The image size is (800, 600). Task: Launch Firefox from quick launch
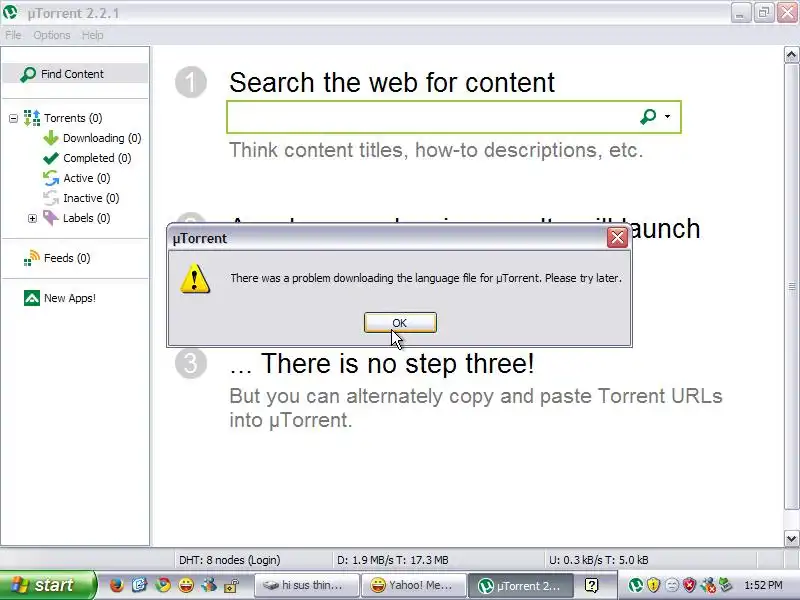pyautogui.click(x=116, y=585)
